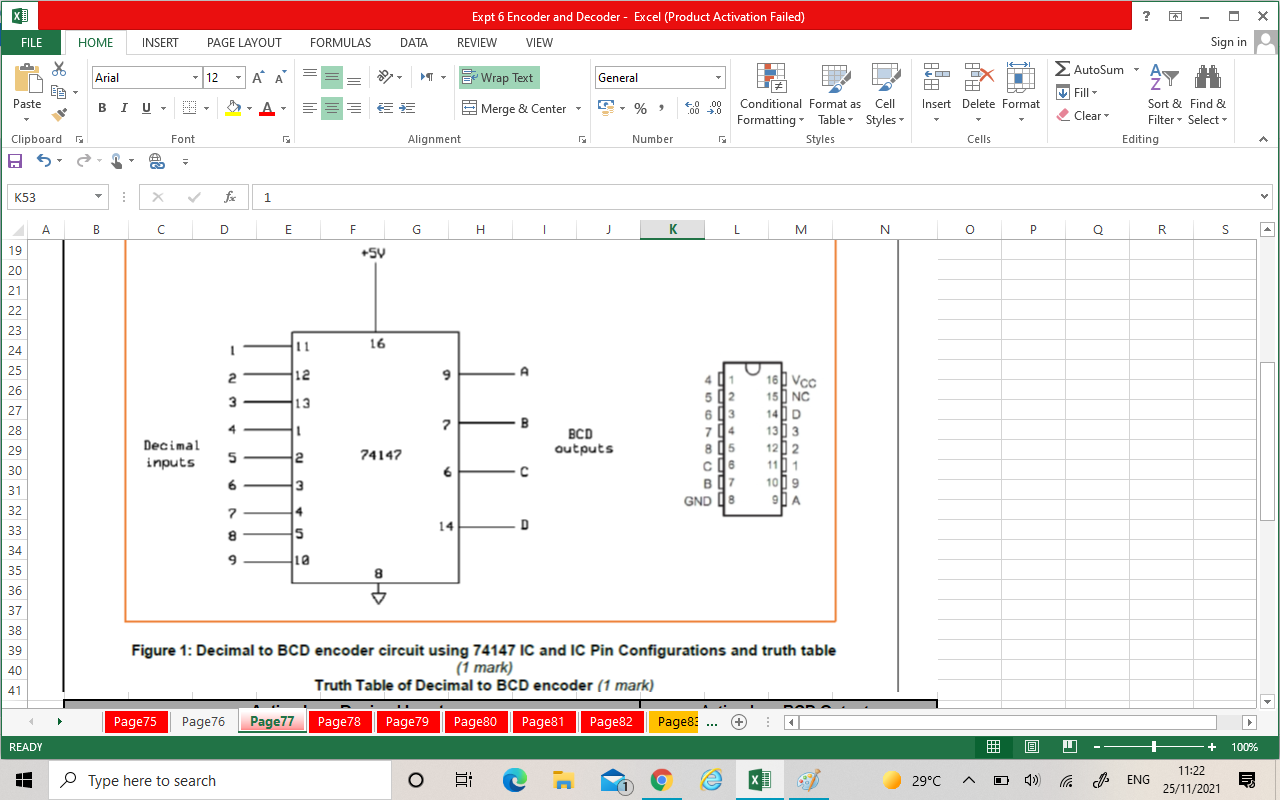
Task: Open the Name Box dropdown arrow
Action: [x=98, y=197]
